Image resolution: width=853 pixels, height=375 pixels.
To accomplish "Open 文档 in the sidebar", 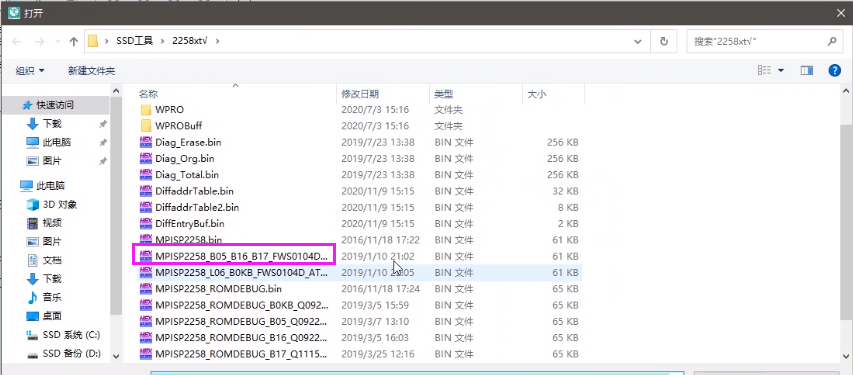I will 52,260.
